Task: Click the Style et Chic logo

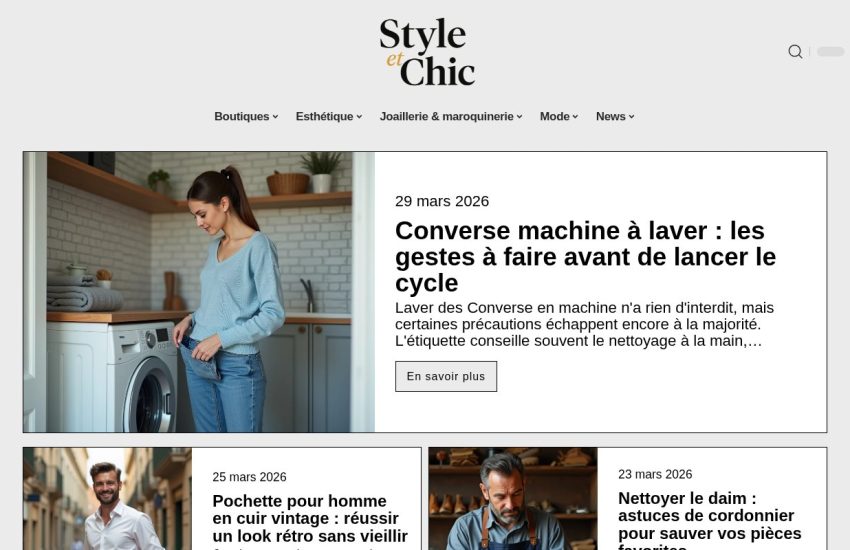Action: tap(427, 52)
